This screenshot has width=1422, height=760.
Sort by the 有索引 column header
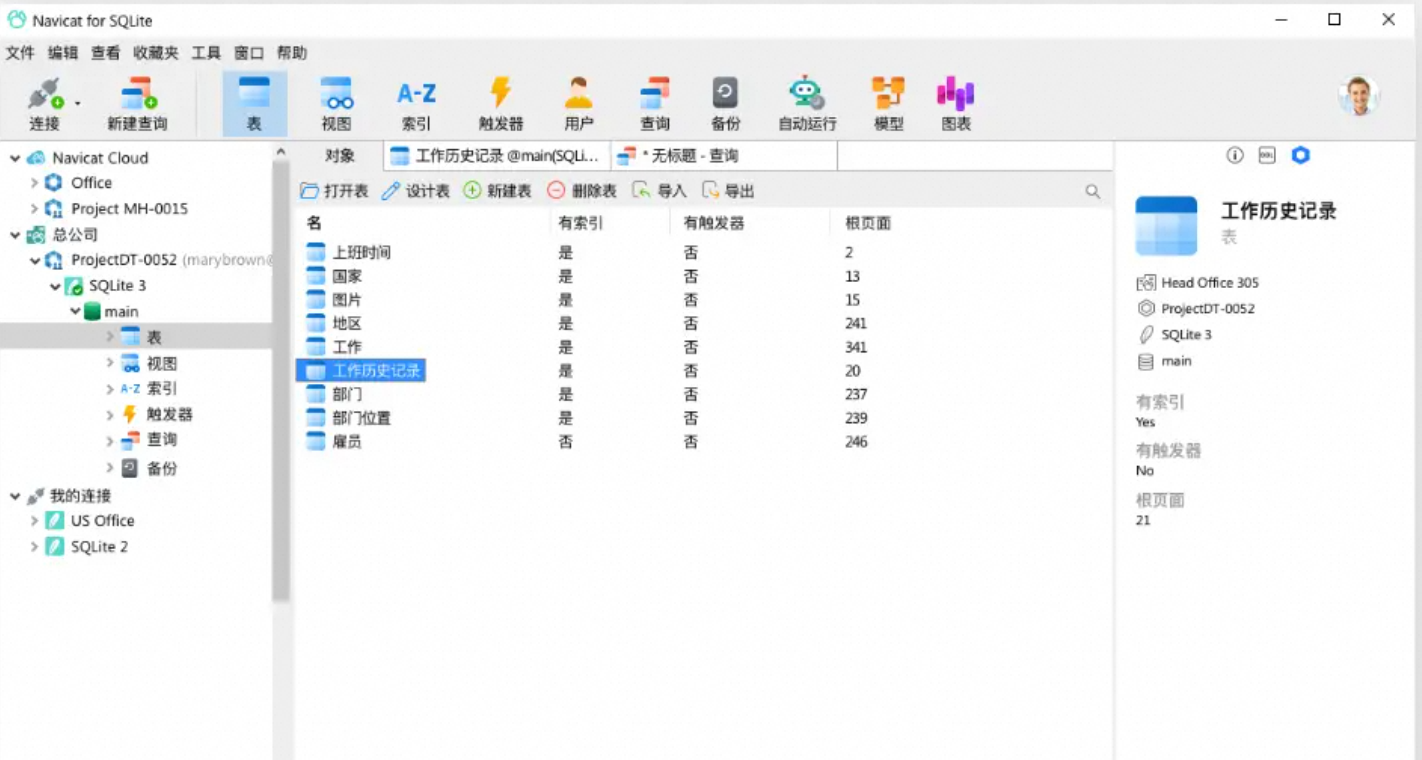pyautogui.click(x=610, y=223)
